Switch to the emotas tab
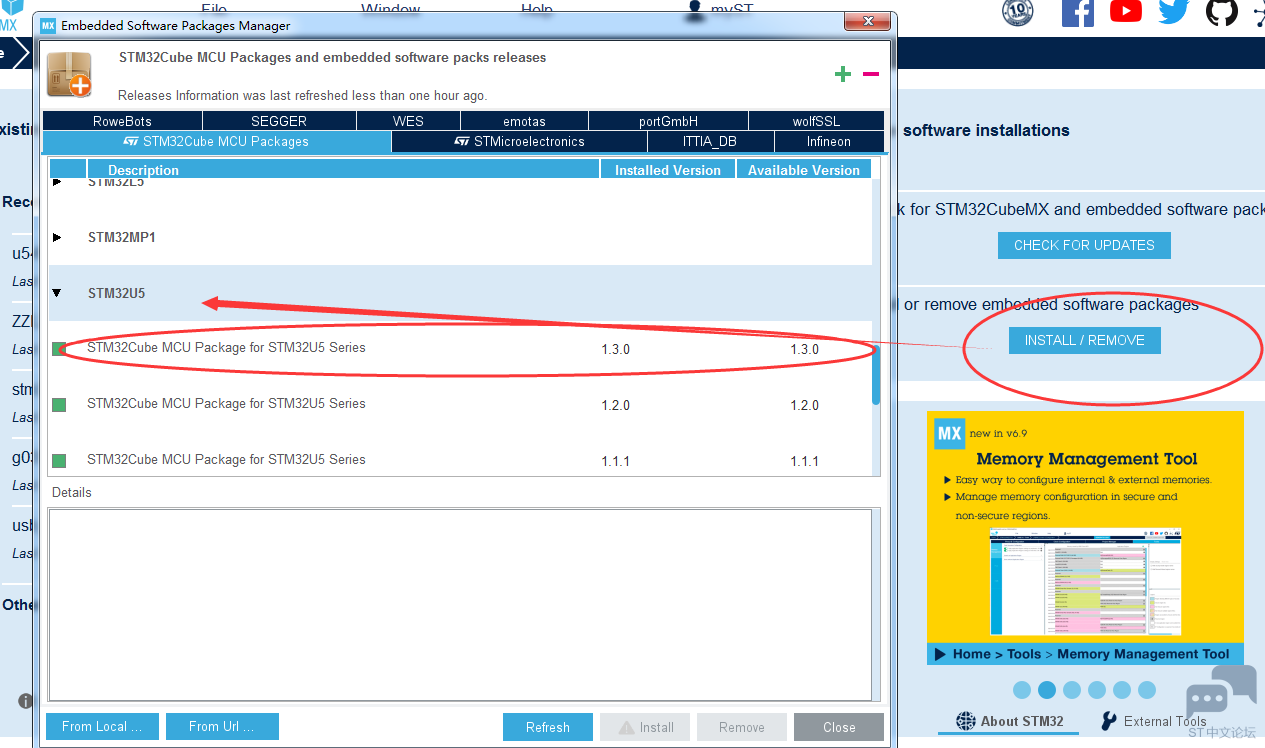 pos(524,121)
